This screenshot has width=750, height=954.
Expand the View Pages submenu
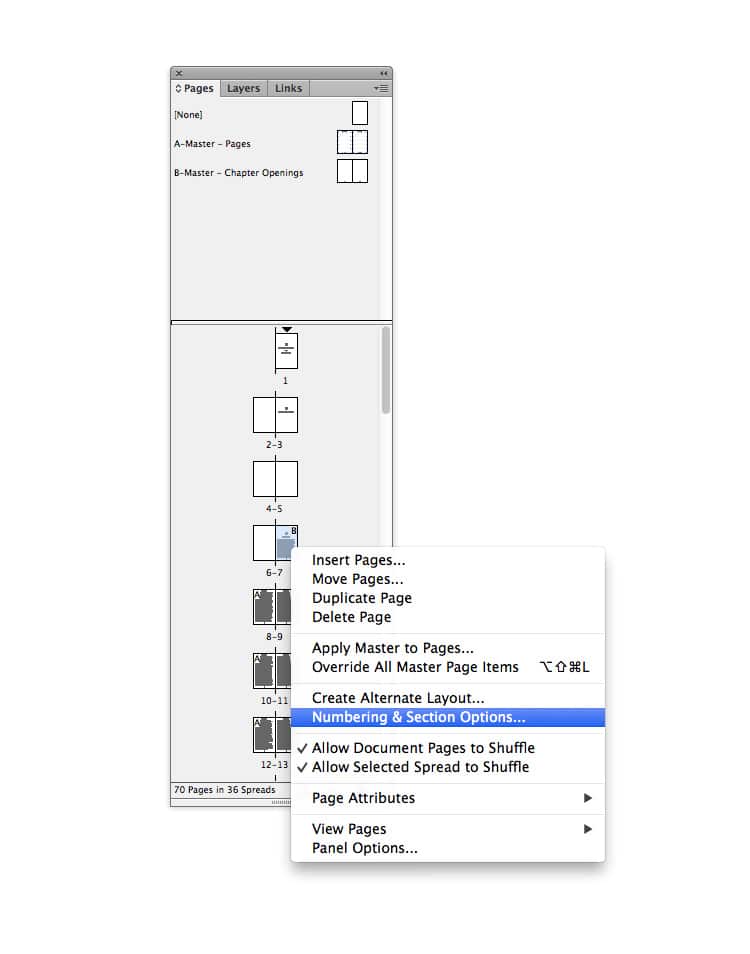point(448,829)
